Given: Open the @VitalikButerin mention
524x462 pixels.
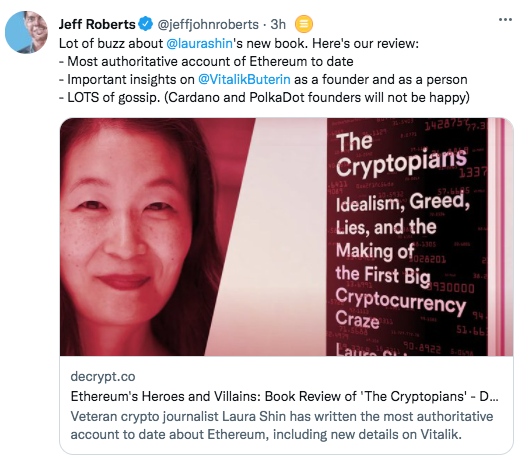Looking at the screenshot, I should tap(244, 80).
